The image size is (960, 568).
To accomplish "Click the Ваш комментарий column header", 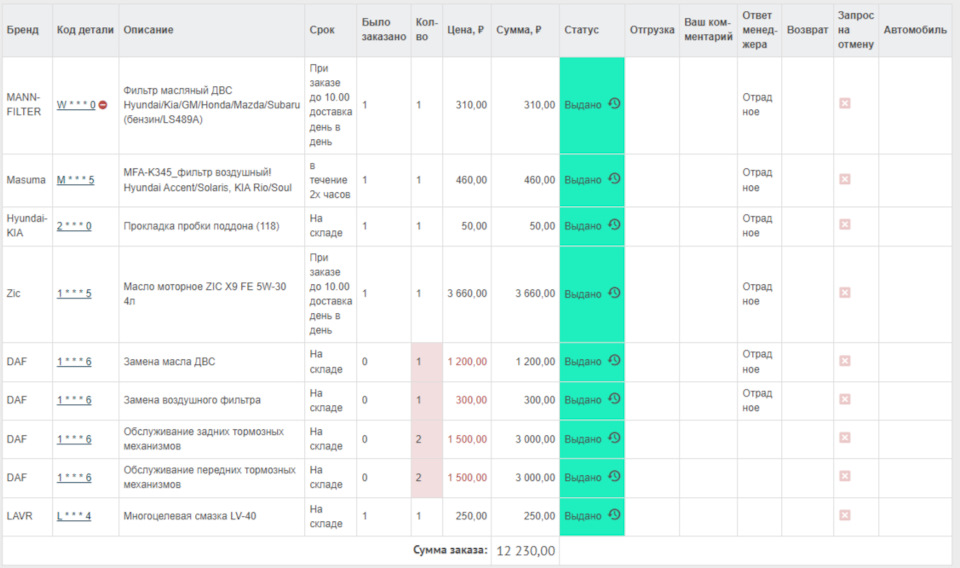I will (x=708, y=29).
